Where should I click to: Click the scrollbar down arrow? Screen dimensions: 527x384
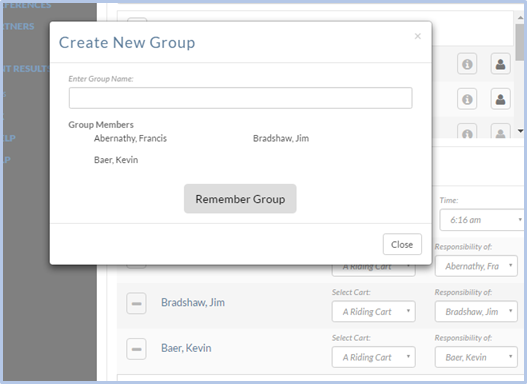point(520,131)
